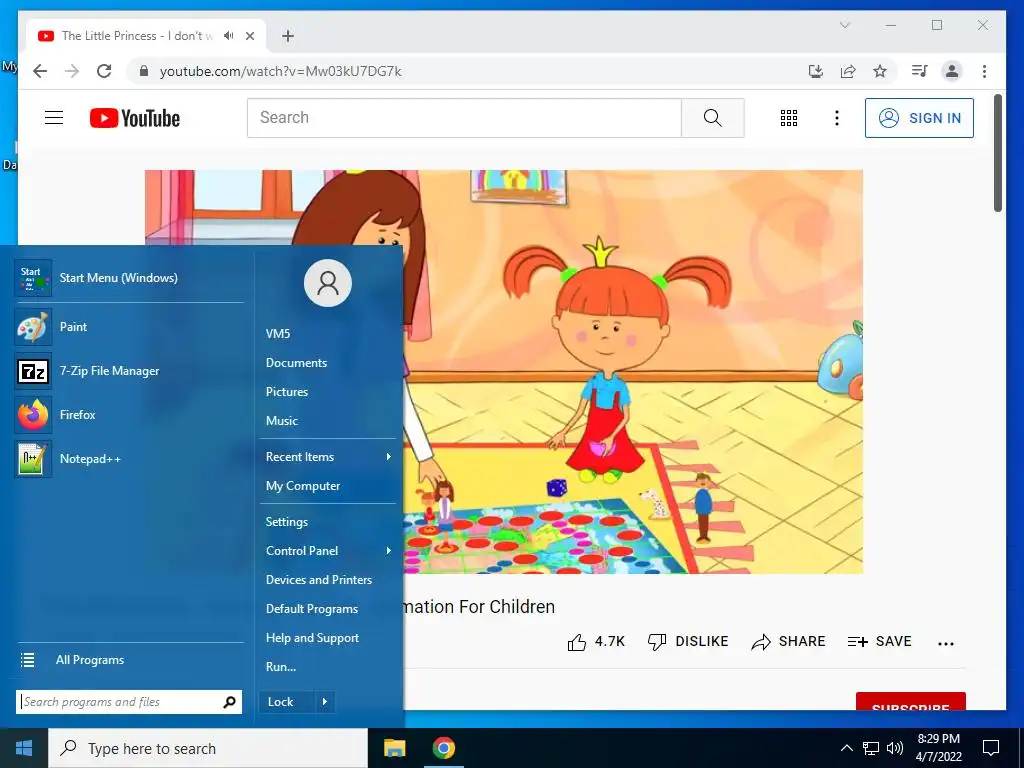Open the YouTube apps grid
The width and height of the screenshot is (1024, 768).
pos(789,118)
